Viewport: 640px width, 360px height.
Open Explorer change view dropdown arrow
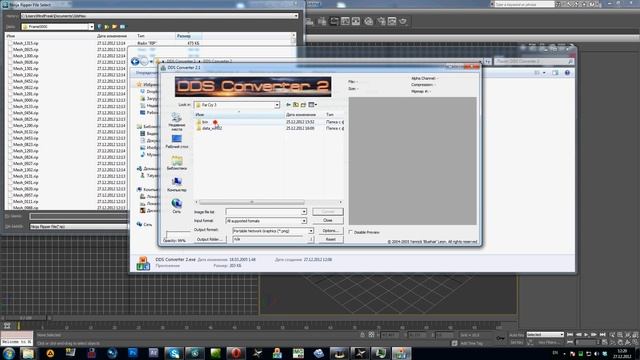(544, 73)
